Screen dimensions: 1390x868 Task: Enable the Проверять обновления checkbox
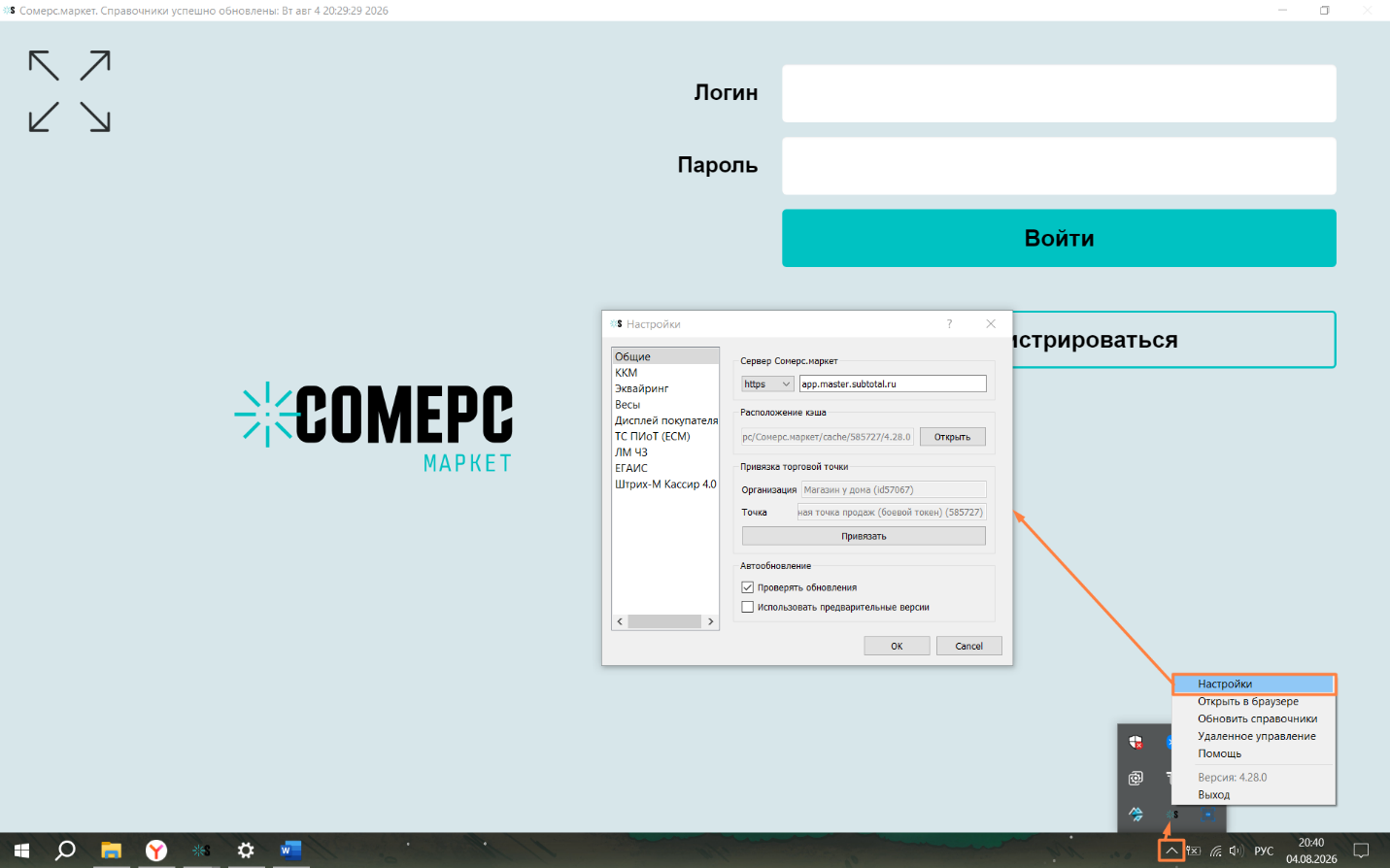point(748,587)
